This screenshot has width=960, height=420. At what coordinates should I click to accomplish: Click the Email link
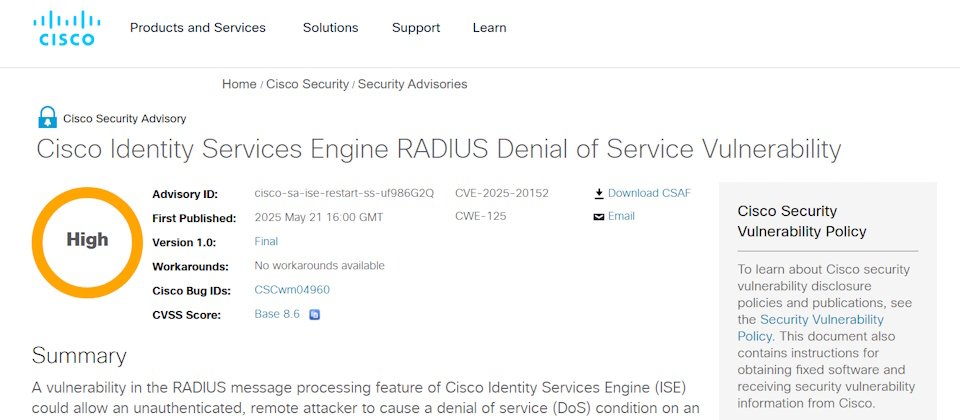621,216
